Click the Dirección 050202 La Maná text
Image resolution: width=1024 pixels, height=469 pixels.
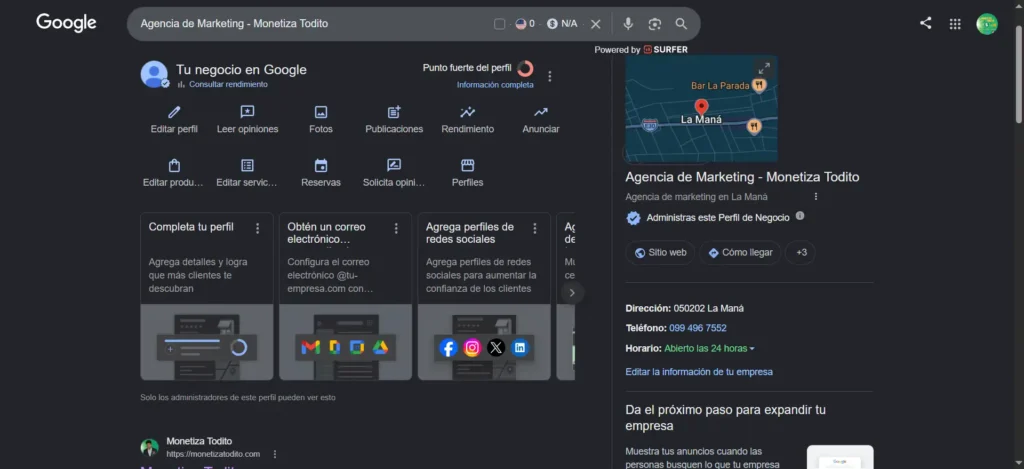click(x=684, y=308)
